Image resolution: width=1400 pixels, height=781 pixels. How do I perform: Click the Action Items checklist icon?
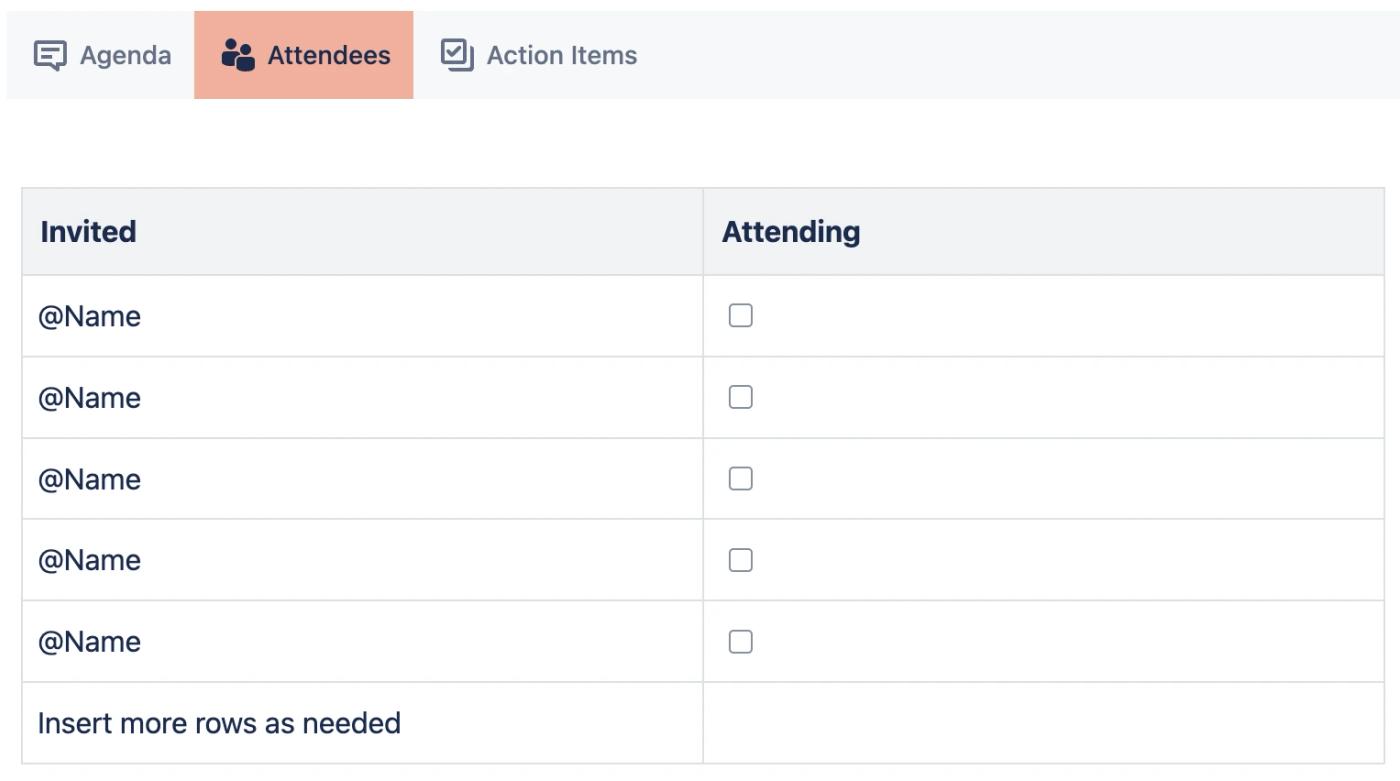(x=457, y=55)
